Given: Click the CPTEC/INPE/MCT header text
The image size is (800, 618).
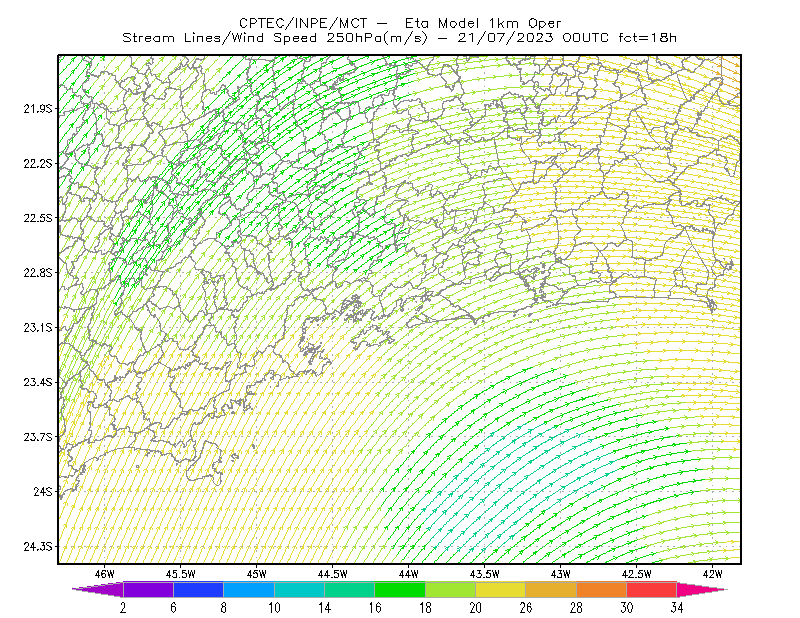Looking at the screenshot, I should coord(303,23).
